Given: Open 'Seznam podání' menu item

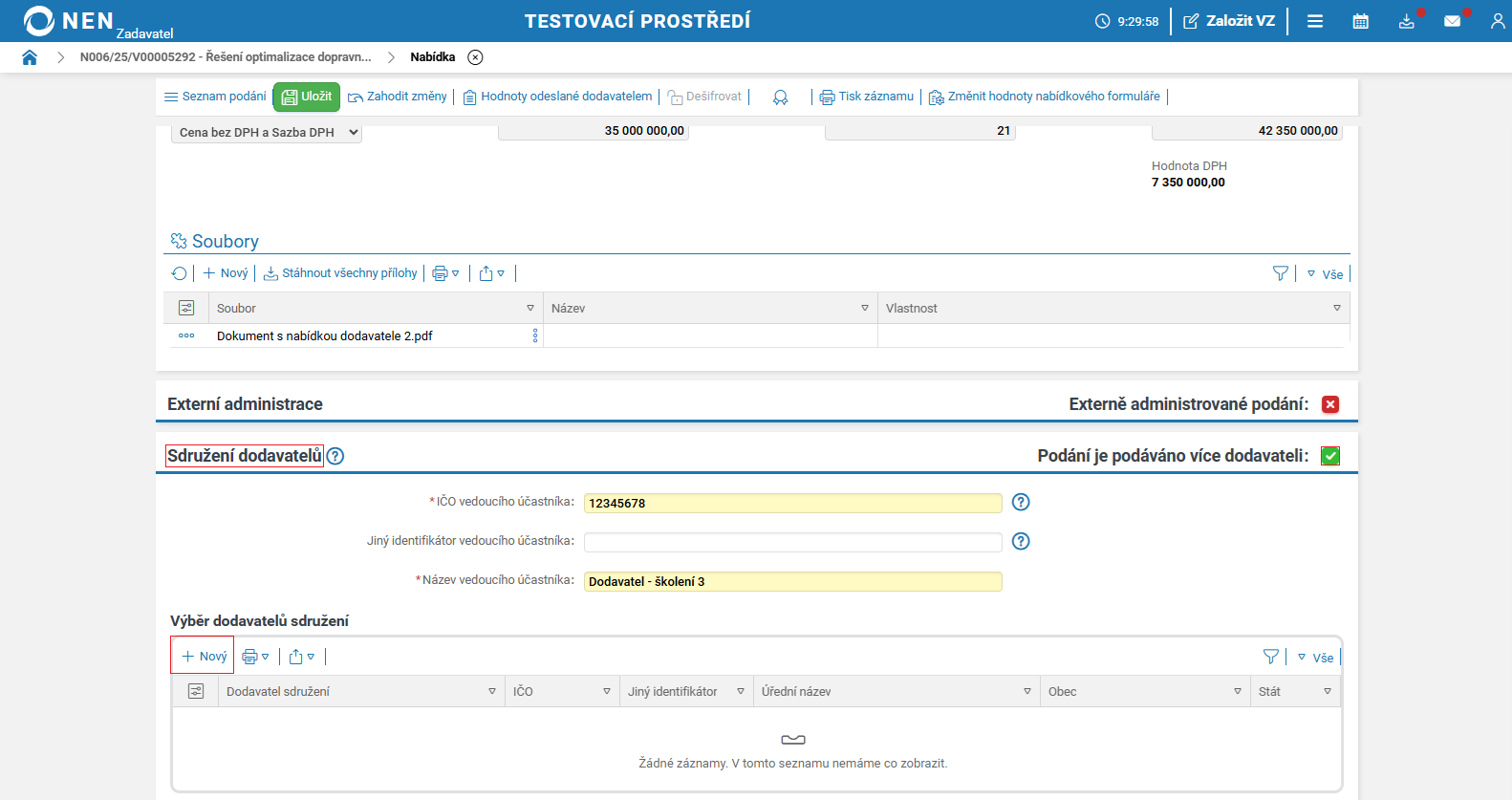Looking at the screenshot, I should 215,97.
